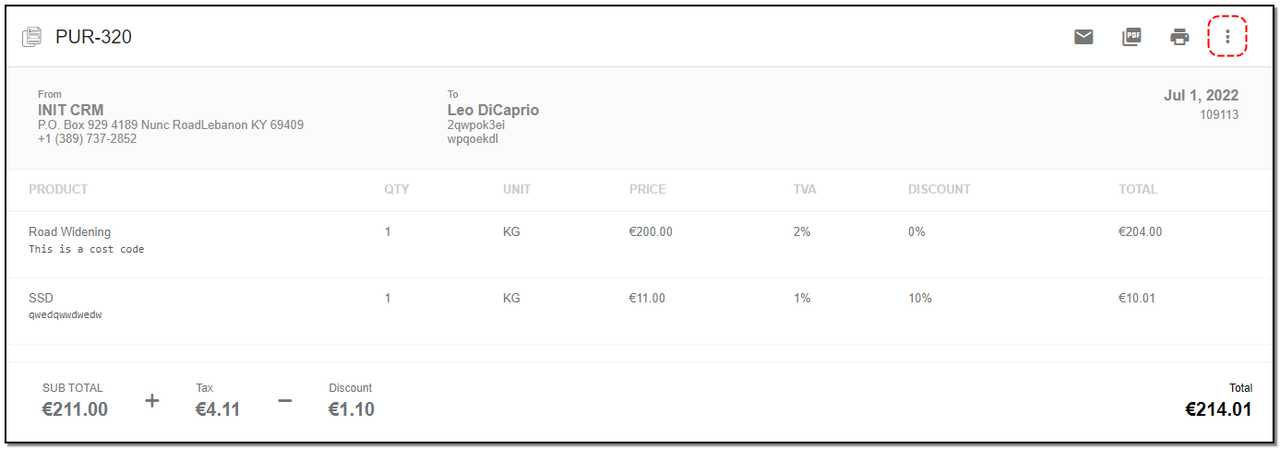
Task: Click the DISCOUNT column header
Action: (939, 189)
